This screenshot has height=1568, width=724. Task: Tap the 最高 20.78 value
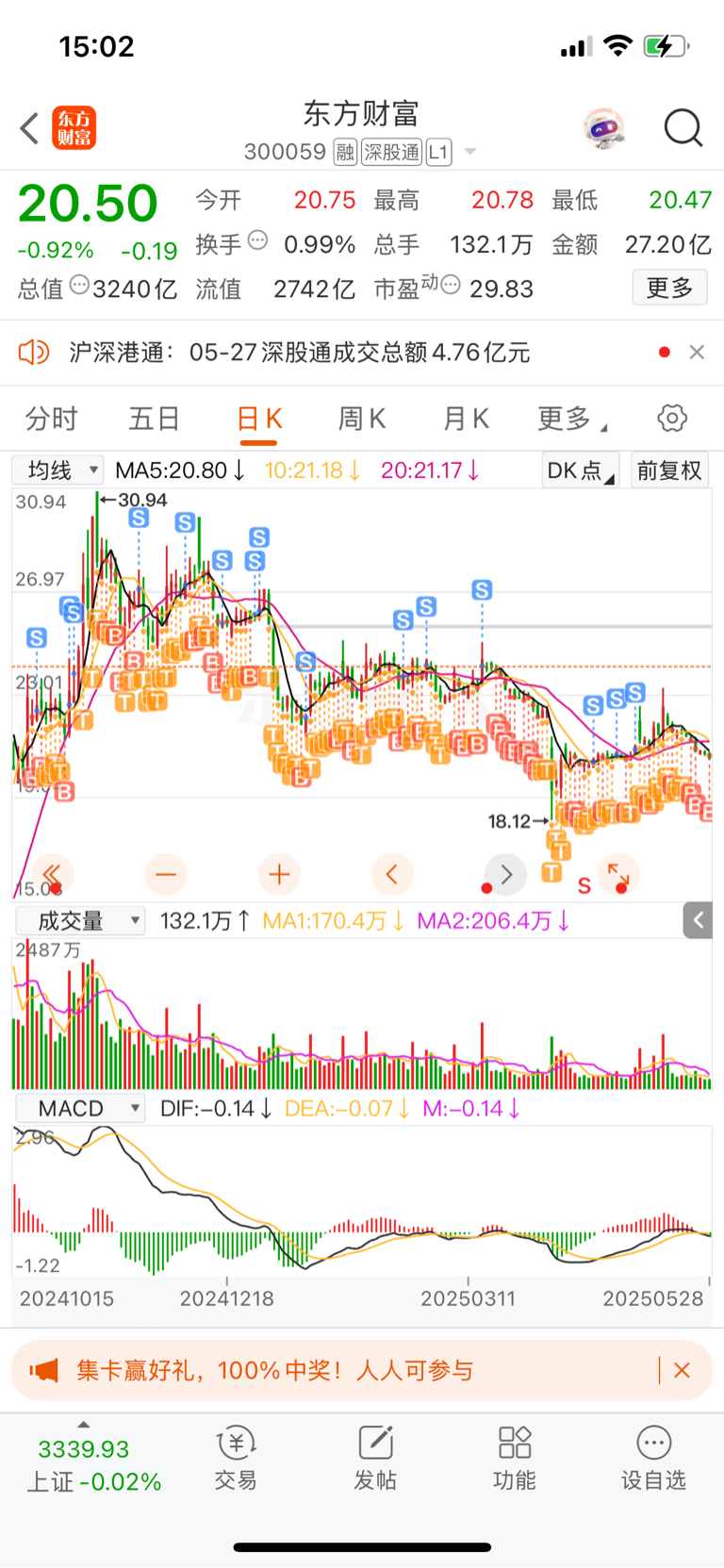click(502, 200)
